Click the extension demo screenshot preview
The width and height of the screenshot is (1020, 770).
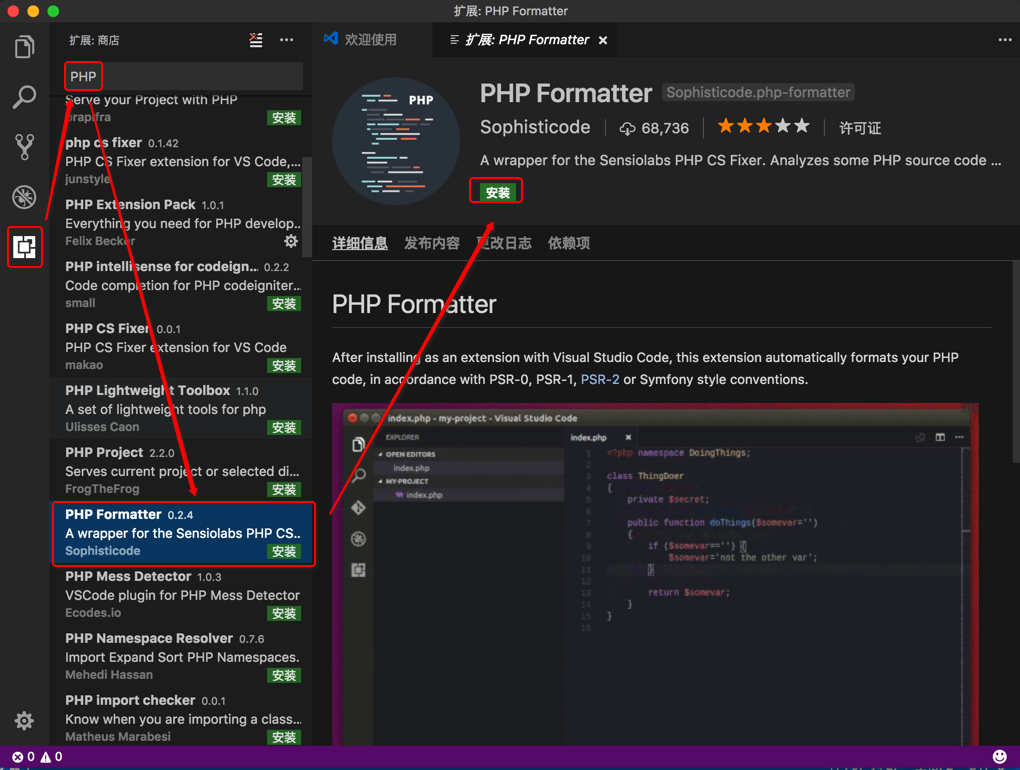pos(655,574)
